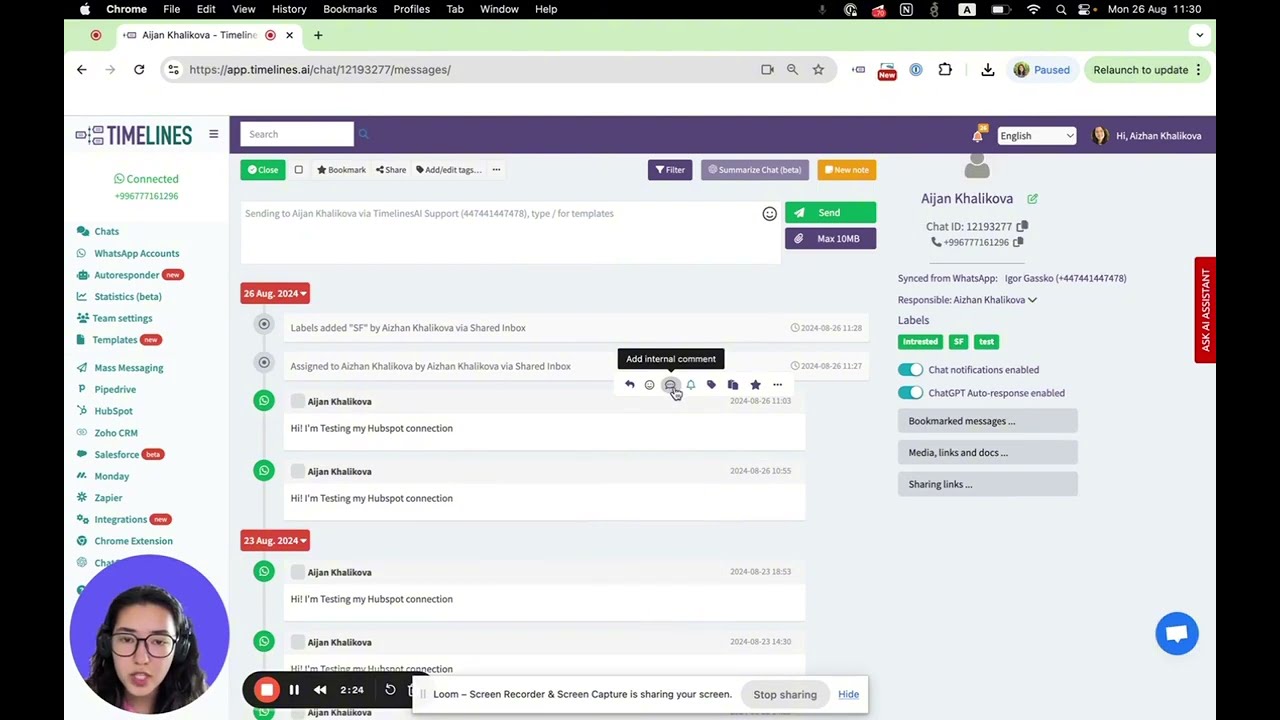This screenshot has width=1280, height=720.
Task: Open the English language dropdown
Action: [1036, 136]
